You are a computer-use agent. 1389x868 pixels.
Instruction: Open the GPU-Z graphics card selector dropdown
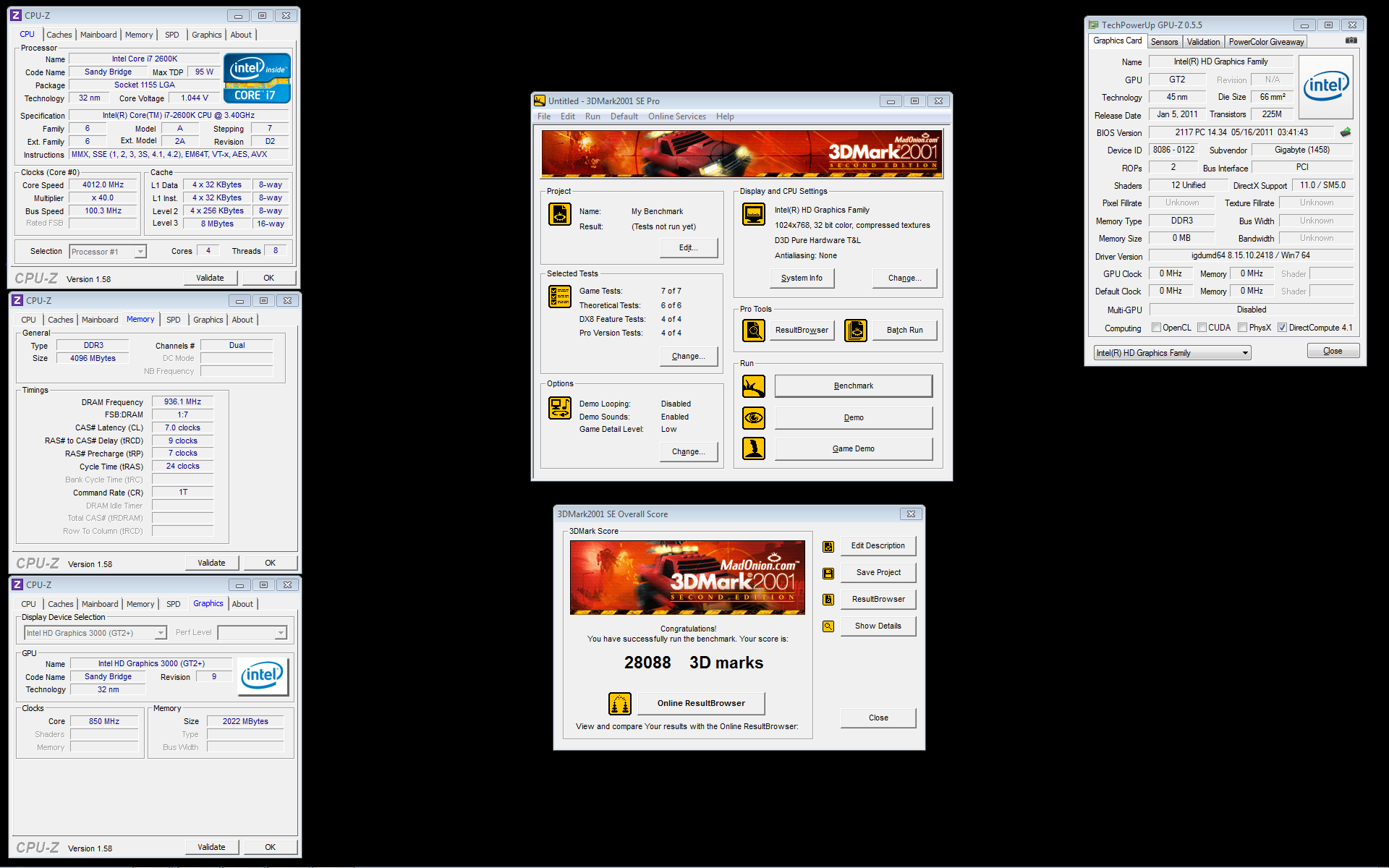pos(1172,353)
